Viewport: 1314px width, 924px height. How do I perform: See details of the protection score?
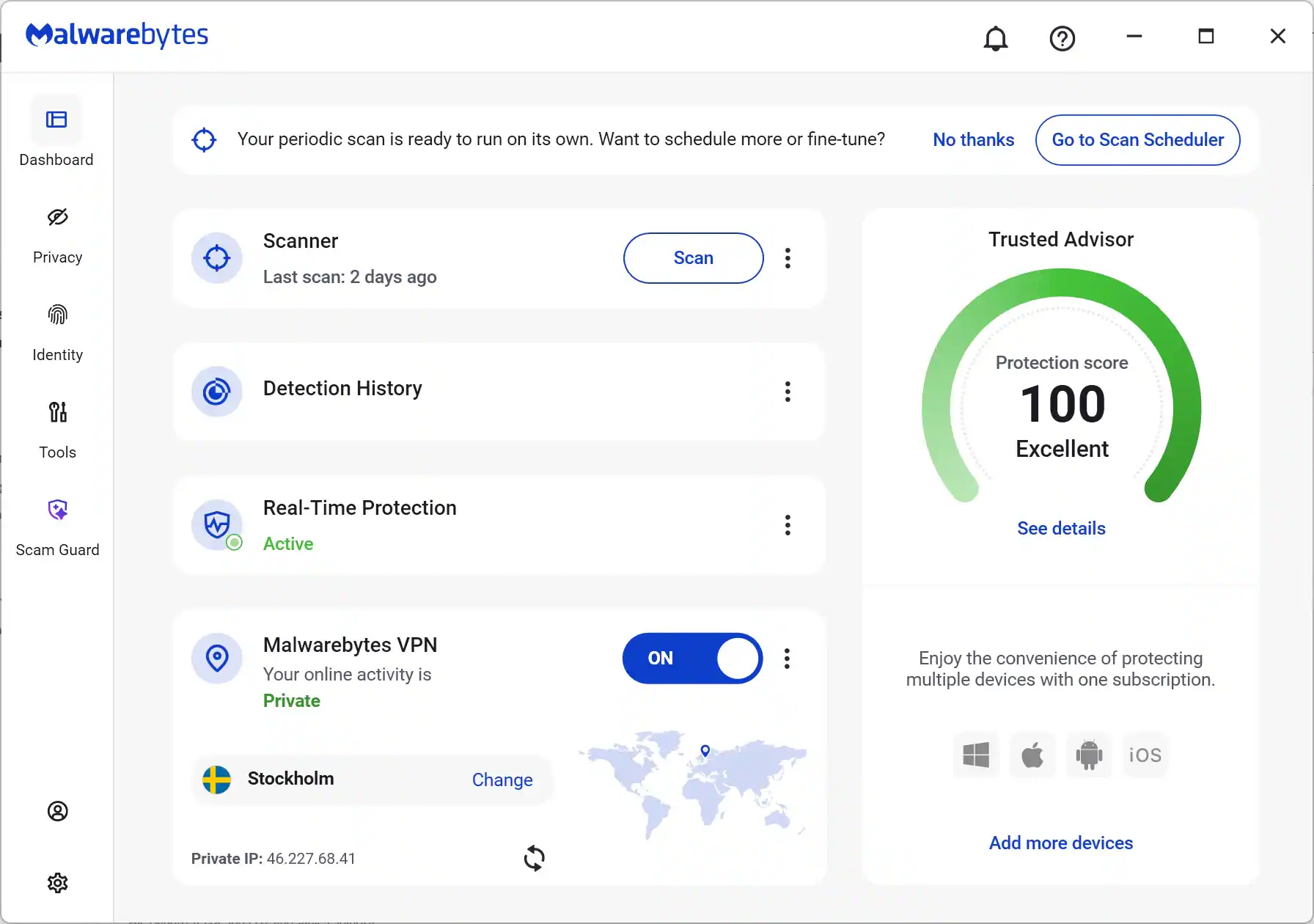pos(1061,529)
